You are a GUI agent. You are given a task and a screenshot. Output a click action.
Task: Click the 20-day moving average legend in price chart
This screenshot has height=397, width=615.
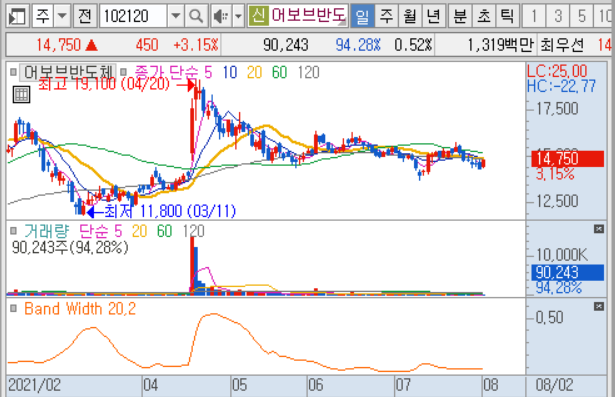pos(254,72)
